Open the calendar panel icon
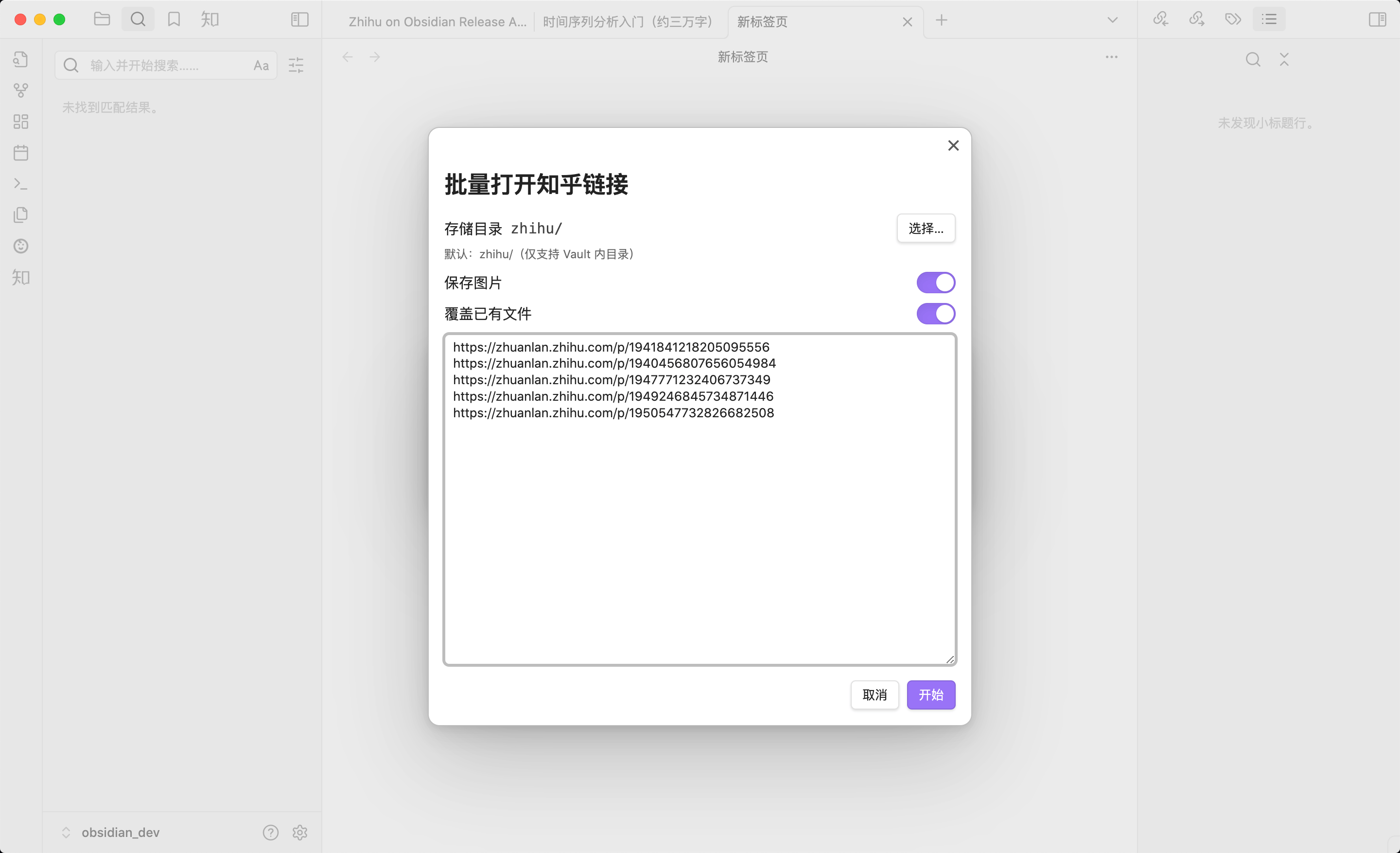 click(x=21, y=152)
